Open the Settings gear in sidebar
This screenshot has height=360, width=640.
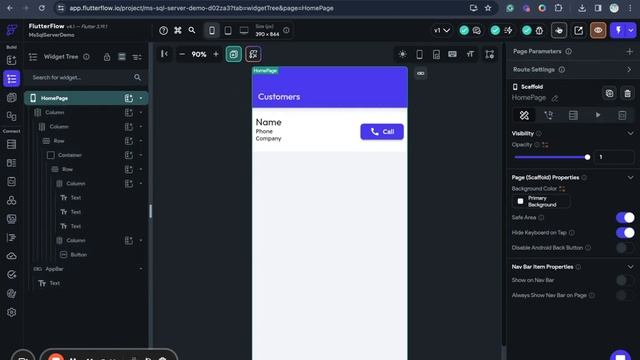click(11, 312)
